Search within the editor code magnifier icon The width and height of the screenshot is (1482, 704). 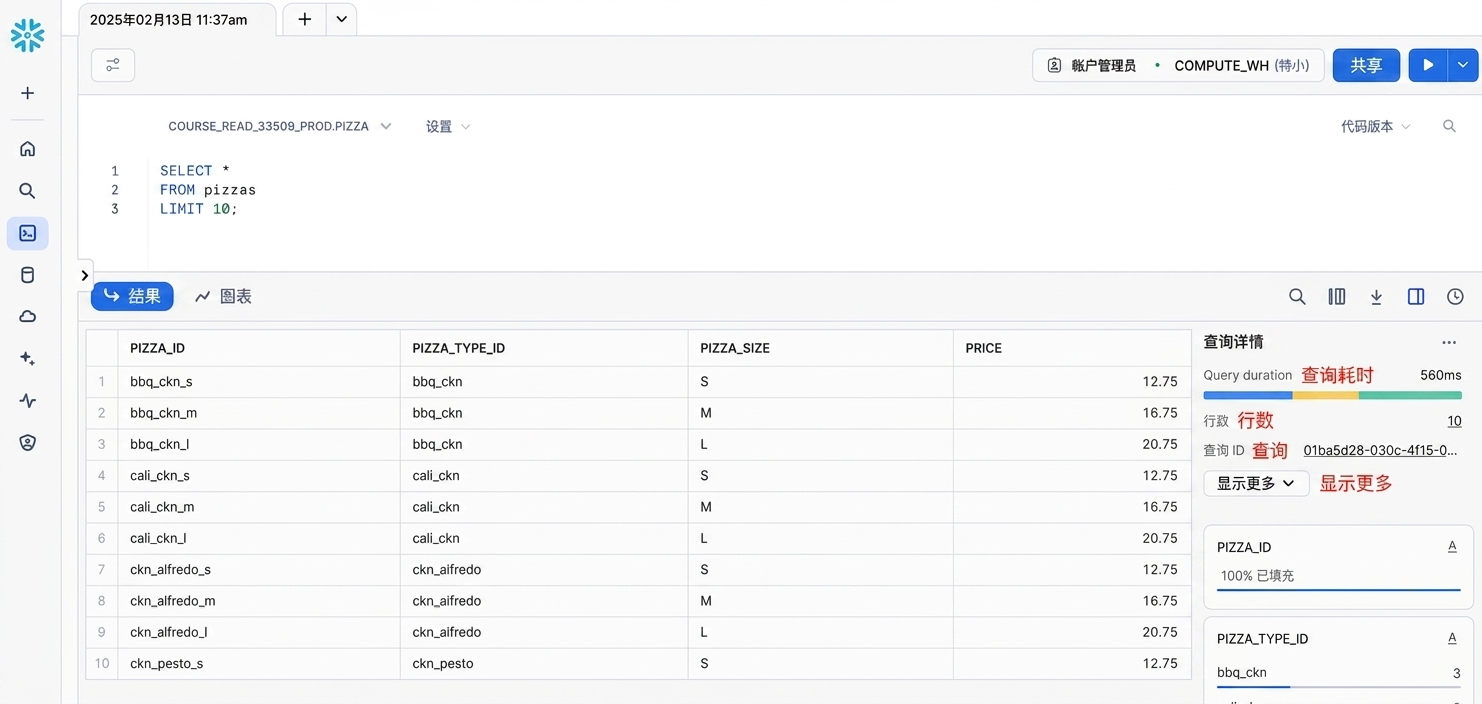click(x=1449, y=126)
